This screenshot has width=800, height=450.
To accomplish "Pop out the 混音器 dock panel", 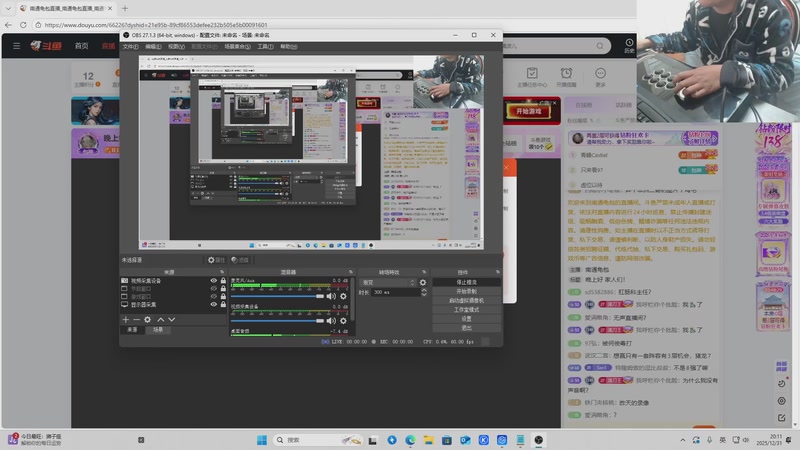I will coord(351,272).
